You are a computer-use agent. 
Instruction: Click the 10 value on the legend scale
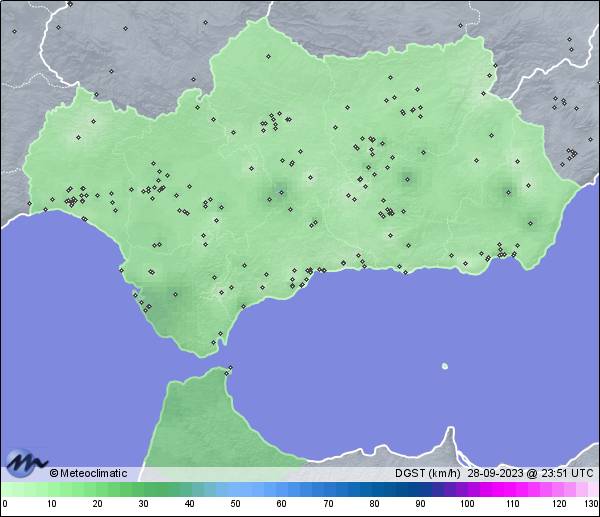(x=52, y=503)
